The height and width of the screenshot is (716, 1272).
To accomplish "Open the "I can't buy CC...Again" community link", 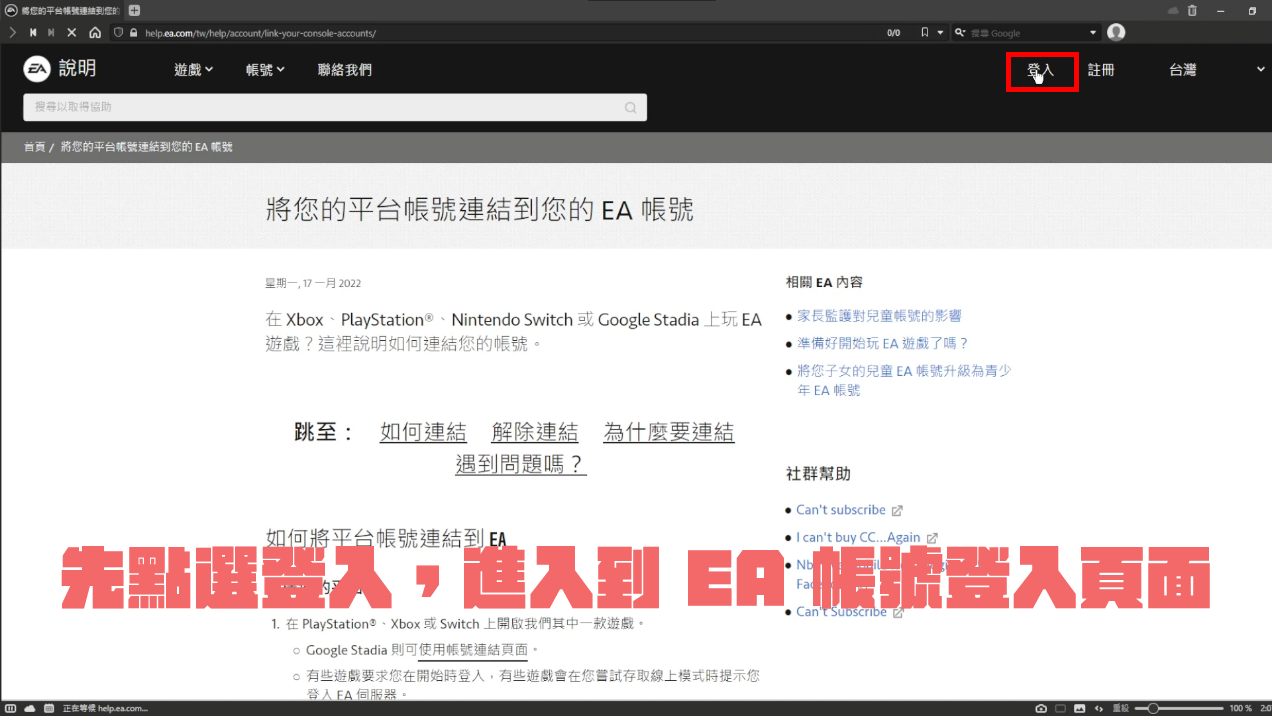I will pyautogui.click(x=859, y=538).
